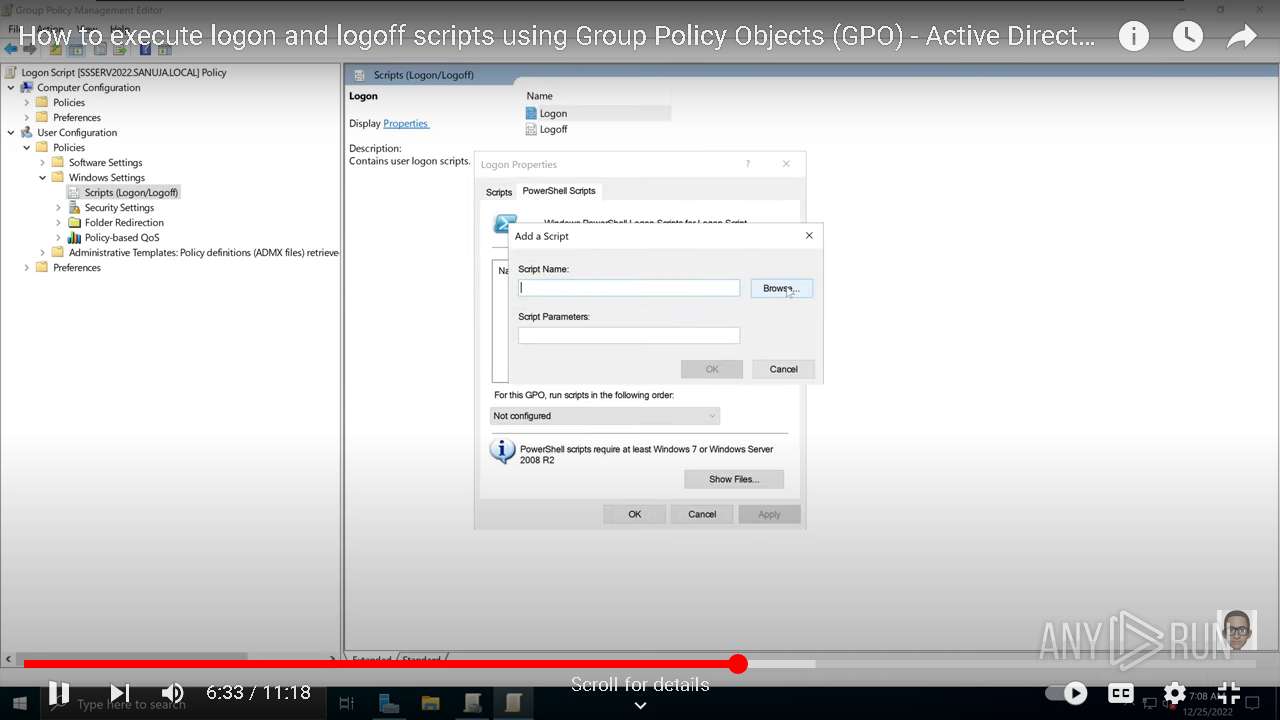Close the Logon Properties dialog
This screenshot has width=1280, height=720.
click(786, 164)
